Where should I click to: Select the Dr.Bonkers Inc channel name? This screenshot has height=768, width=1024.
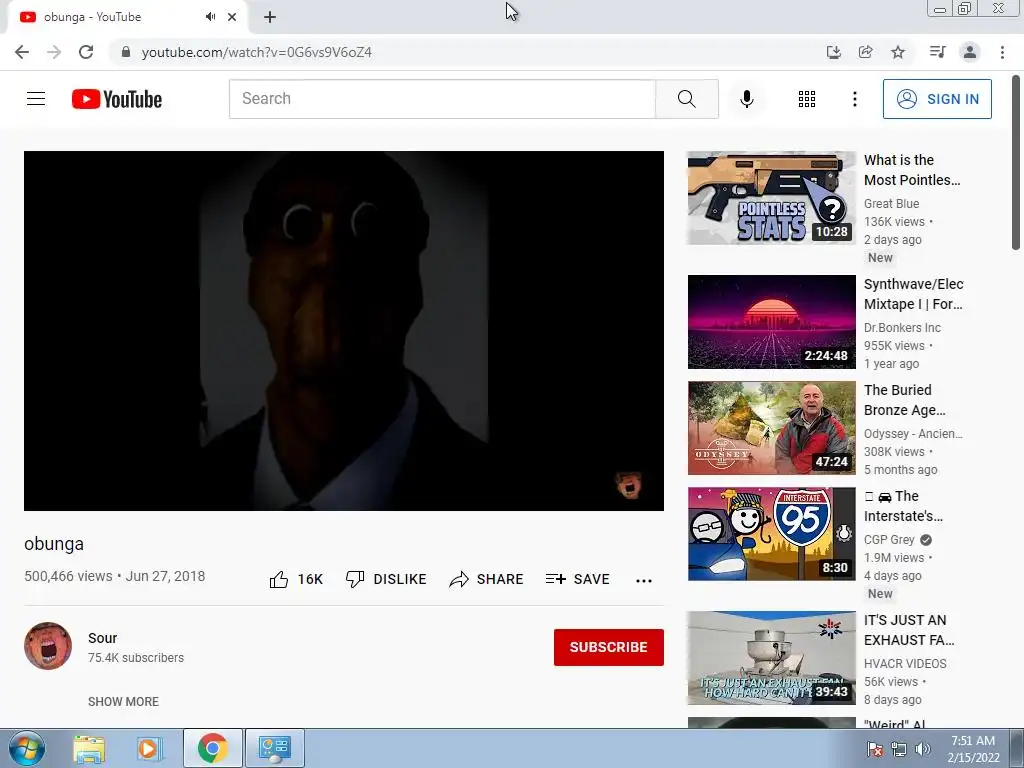[902, 328]
